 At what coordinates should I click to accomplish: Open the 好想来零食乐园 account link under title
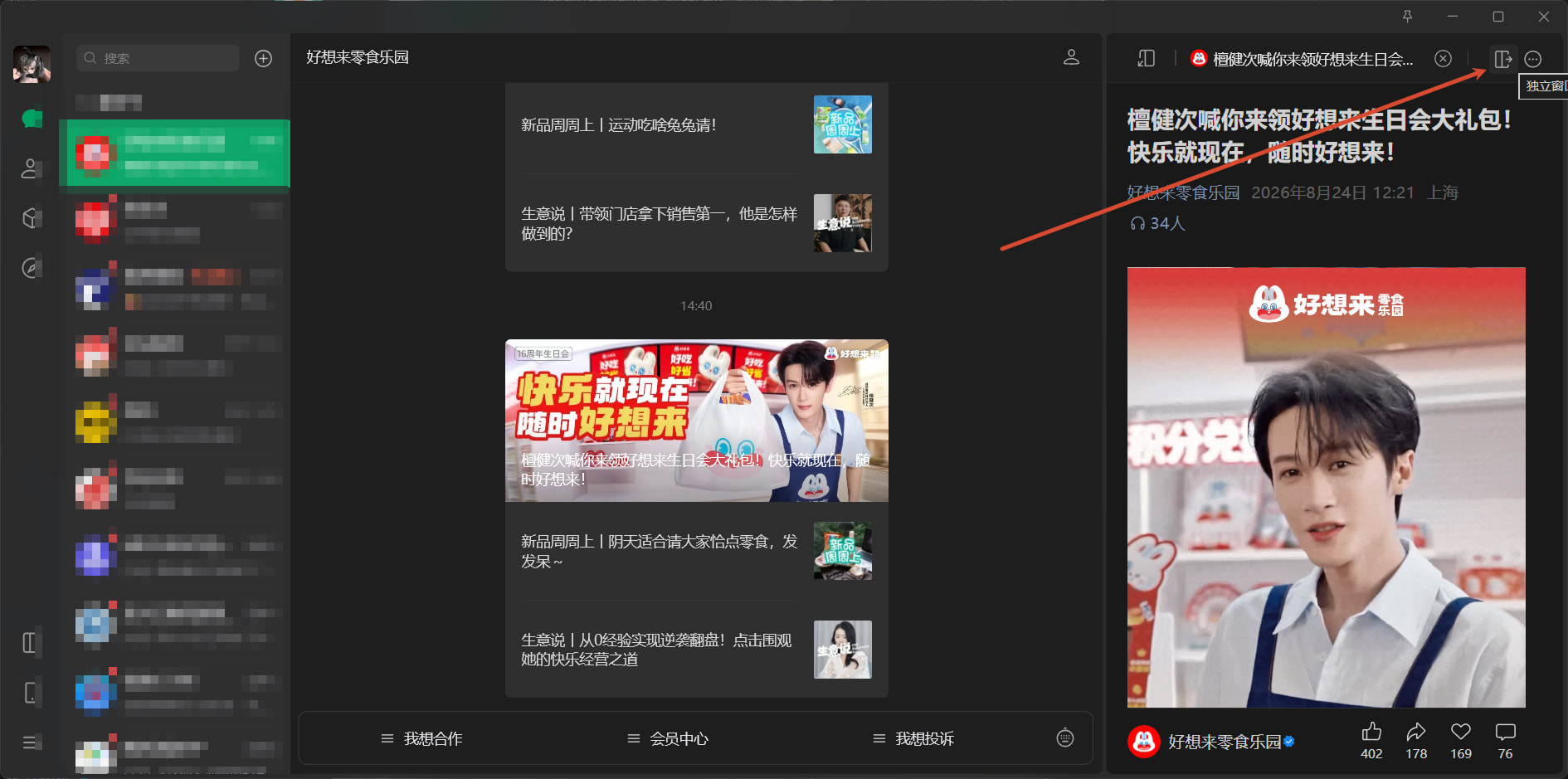tap(1183, 192)
